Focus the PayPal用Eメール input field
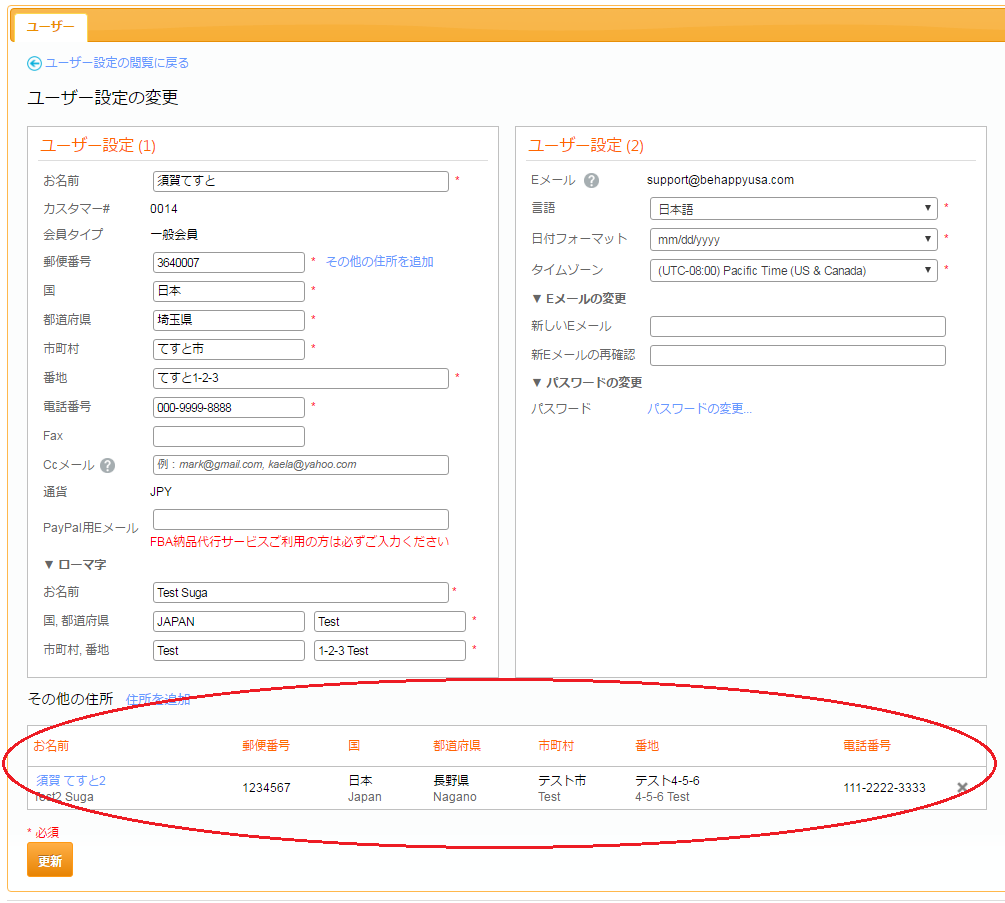The height and width of the screenshot is (903, 1005). [300, 520]
